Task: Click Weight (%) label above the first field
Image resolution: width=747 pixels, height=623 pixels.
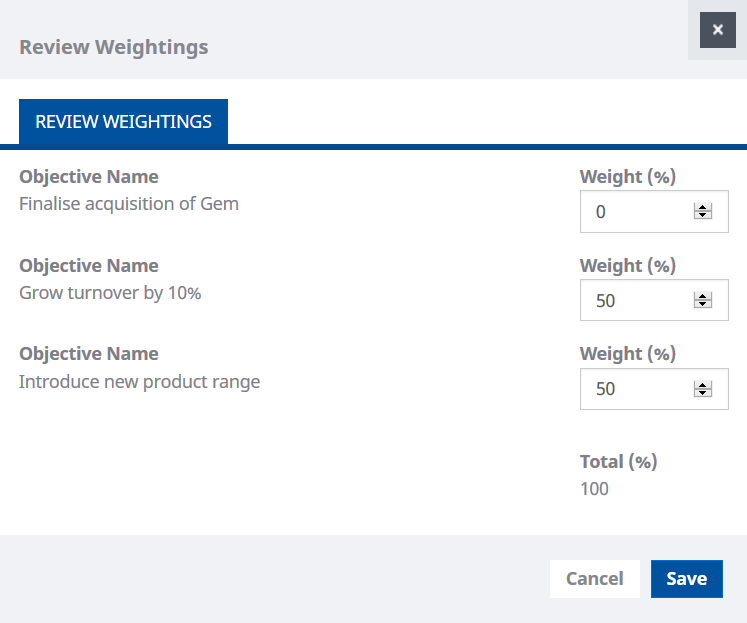Action: 628,177
